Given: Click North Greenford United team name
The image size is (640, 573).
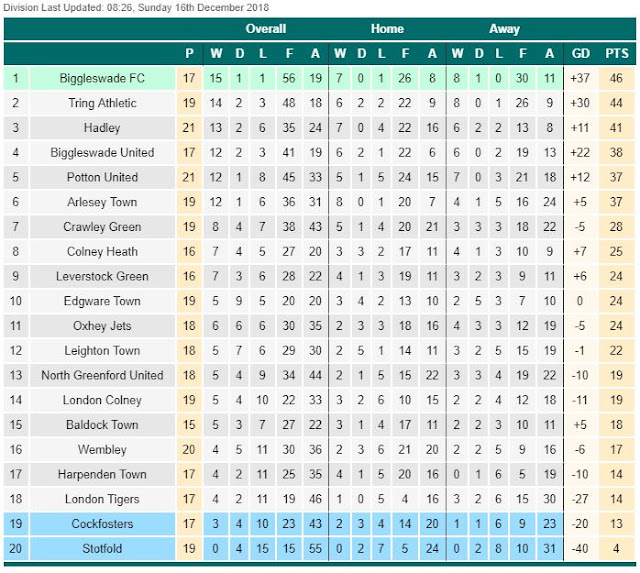Looking at the screenshot, I should (102, 375).
